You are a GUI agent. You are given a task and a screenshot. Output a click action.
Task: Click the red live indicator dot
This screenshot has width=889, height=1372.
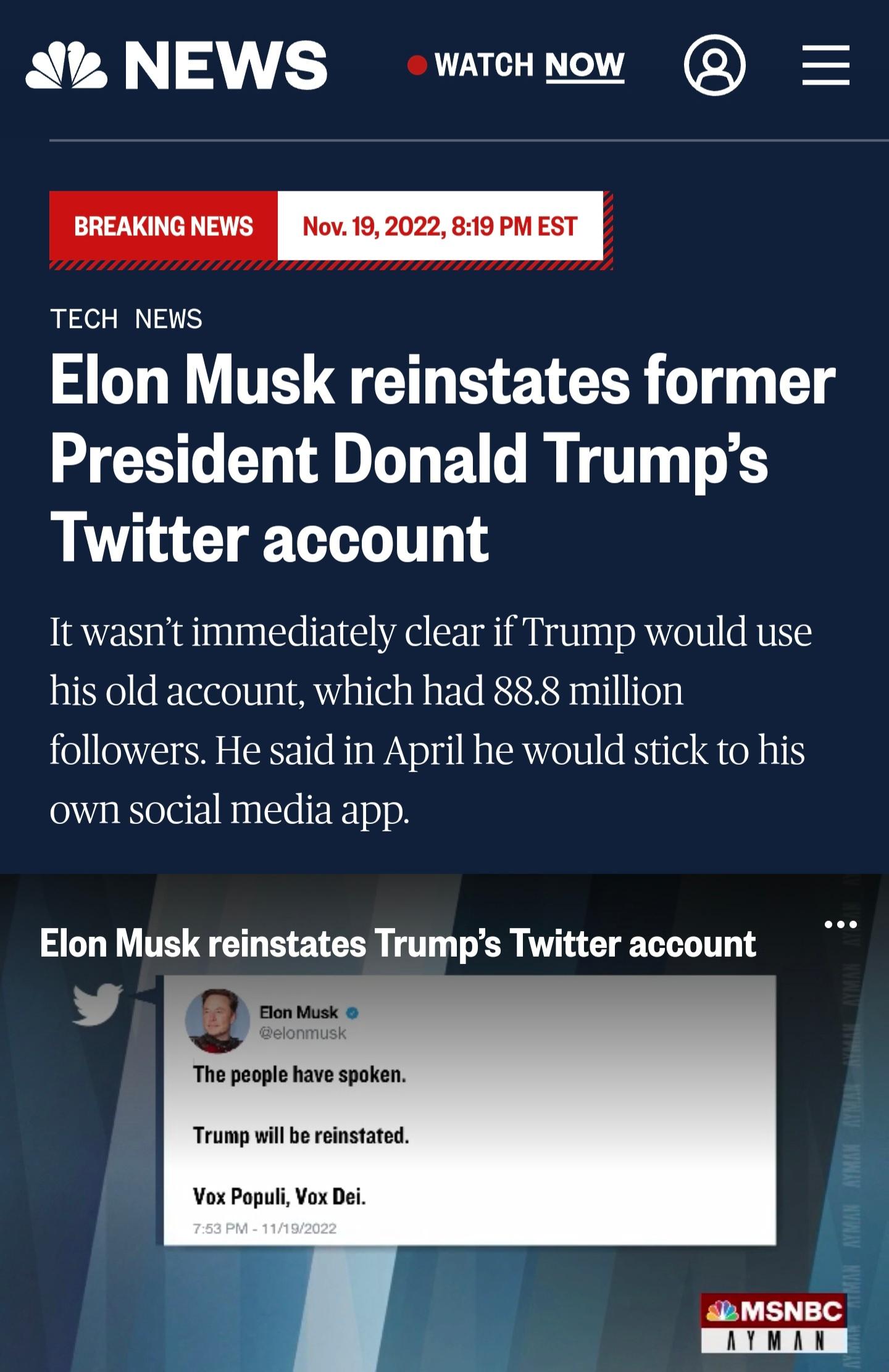coord(417,65)
